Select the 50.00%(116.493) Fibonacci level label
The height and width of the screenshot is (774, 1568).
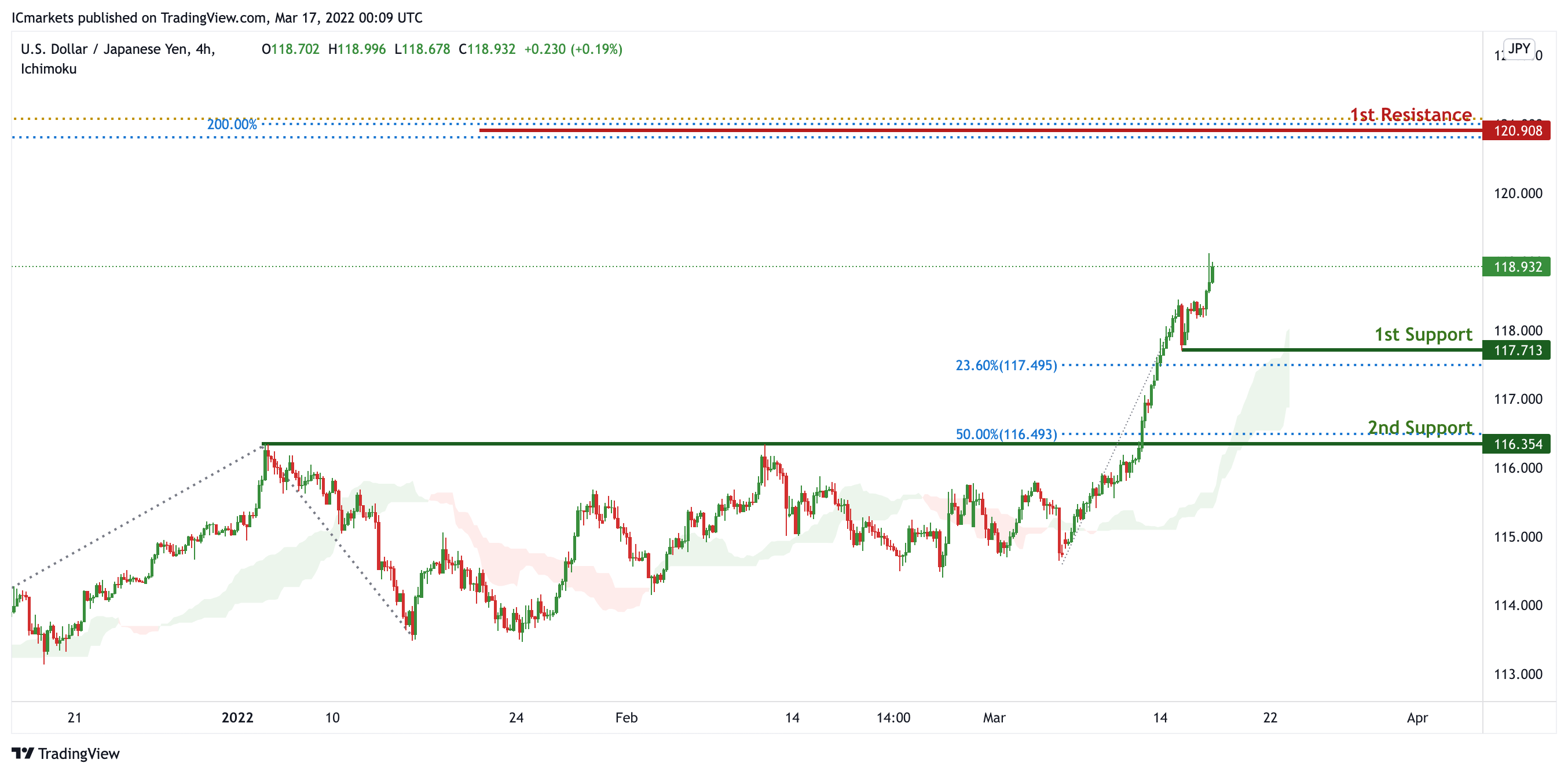[1006, 434]
